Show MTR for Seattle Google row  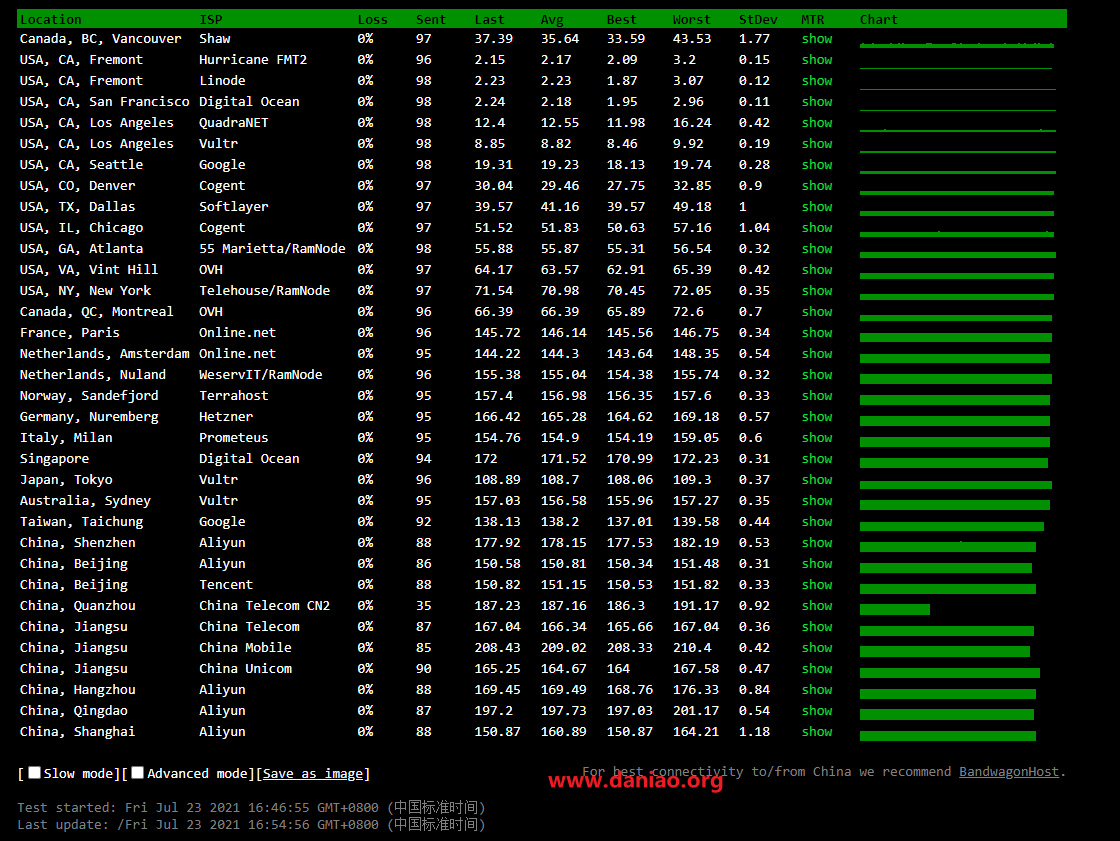pyautogui.click(x=816, y=165)
